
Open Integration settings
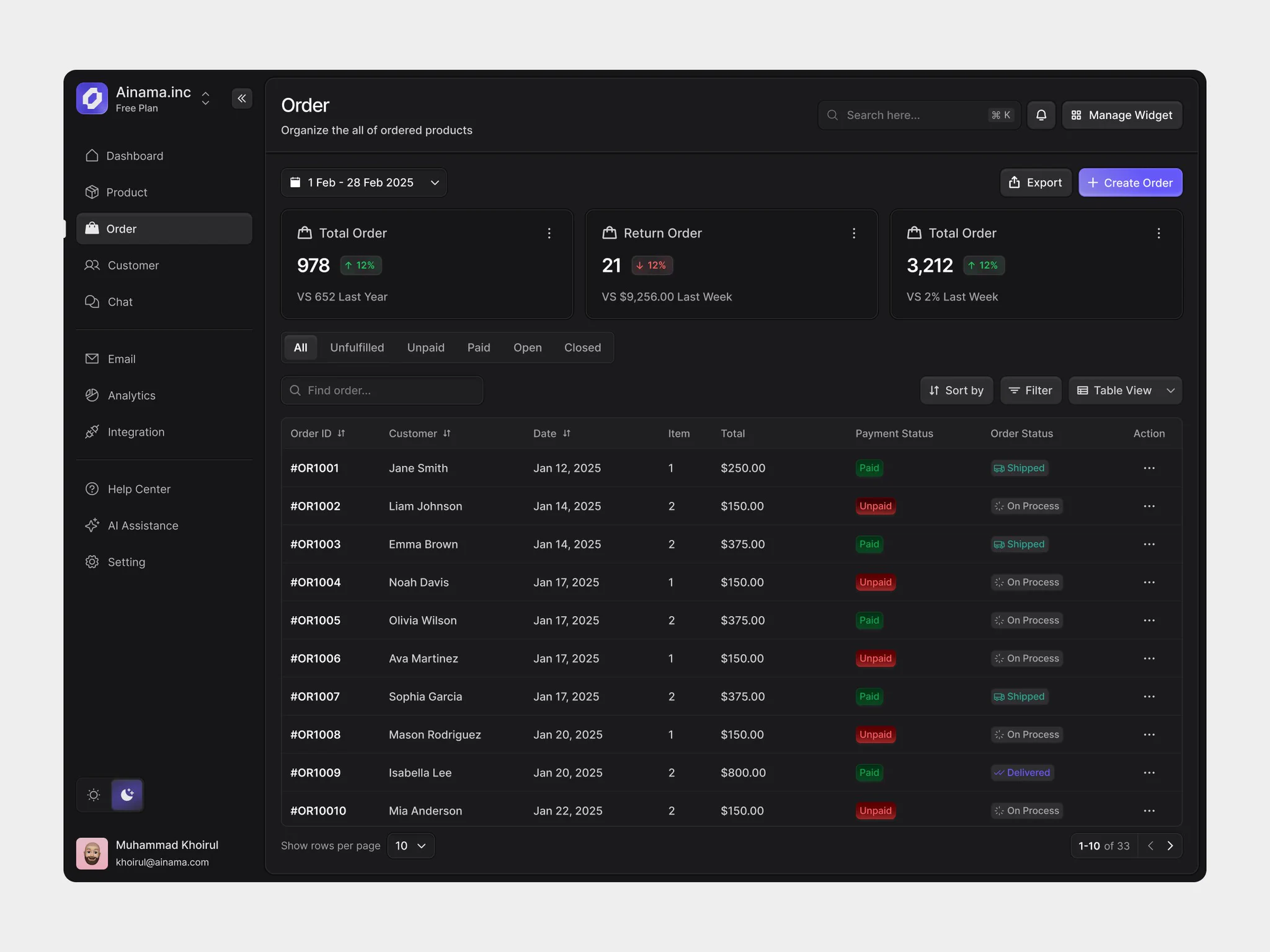[164, 432]
